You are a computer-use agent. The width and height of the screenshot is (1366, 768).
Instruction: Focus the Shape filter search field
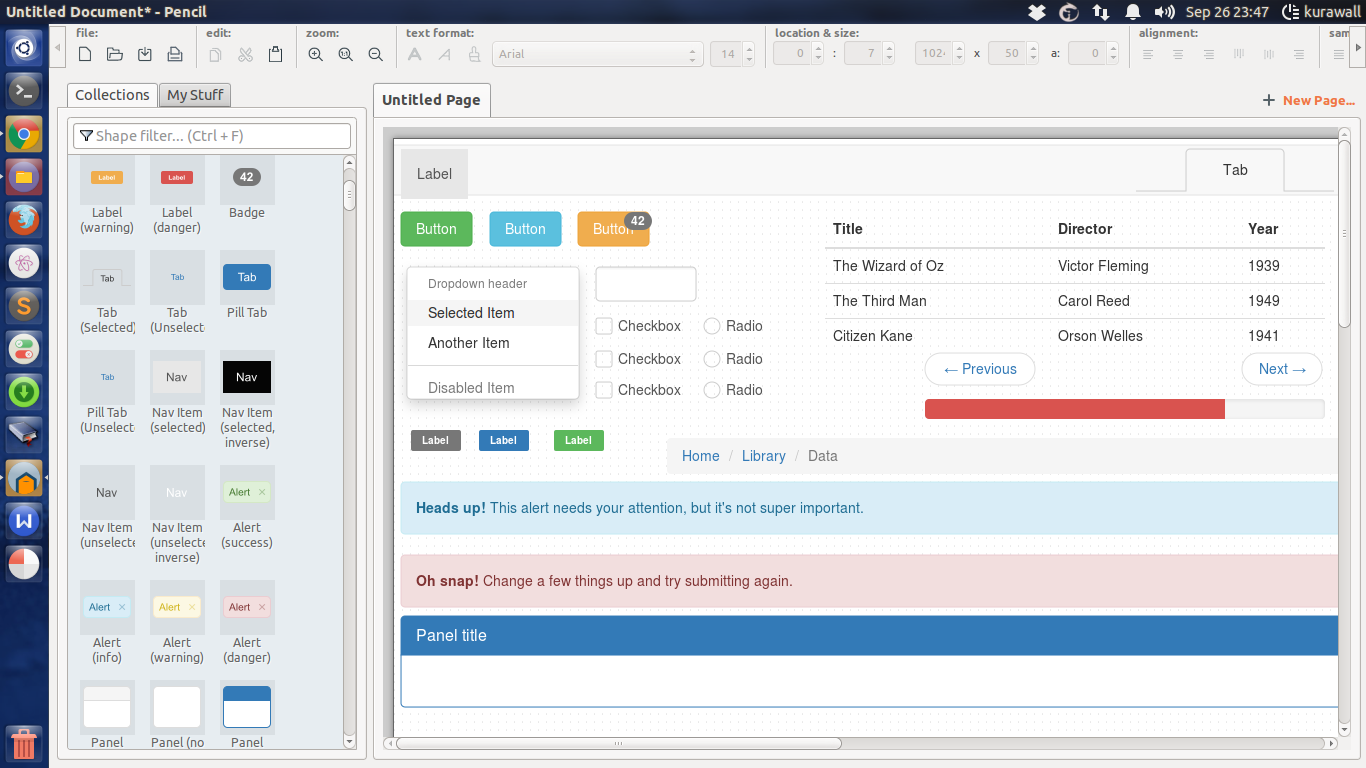(212, 135)
